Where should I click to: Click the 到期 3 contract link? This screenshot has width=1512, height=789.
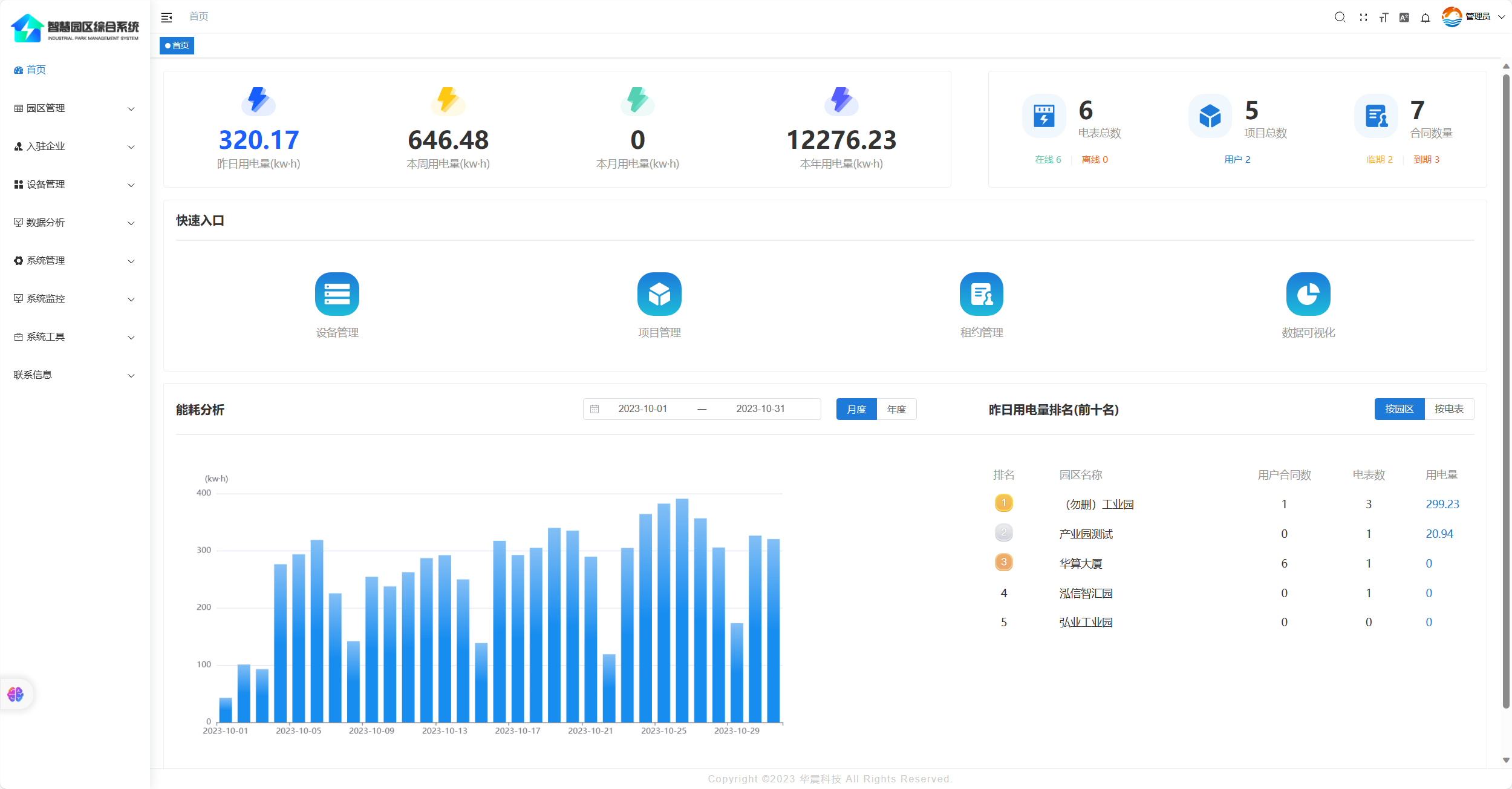(1426, 160)
